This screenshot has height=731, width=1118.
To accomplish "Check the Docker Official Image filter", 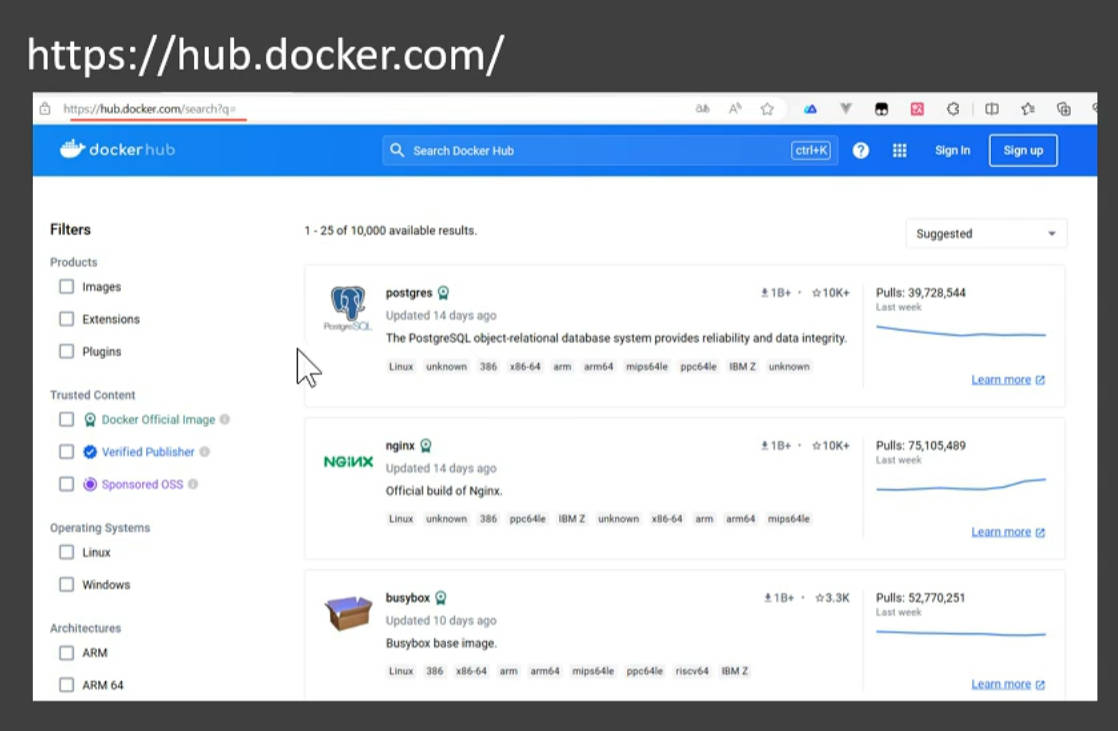I will [x=66, y=419].
